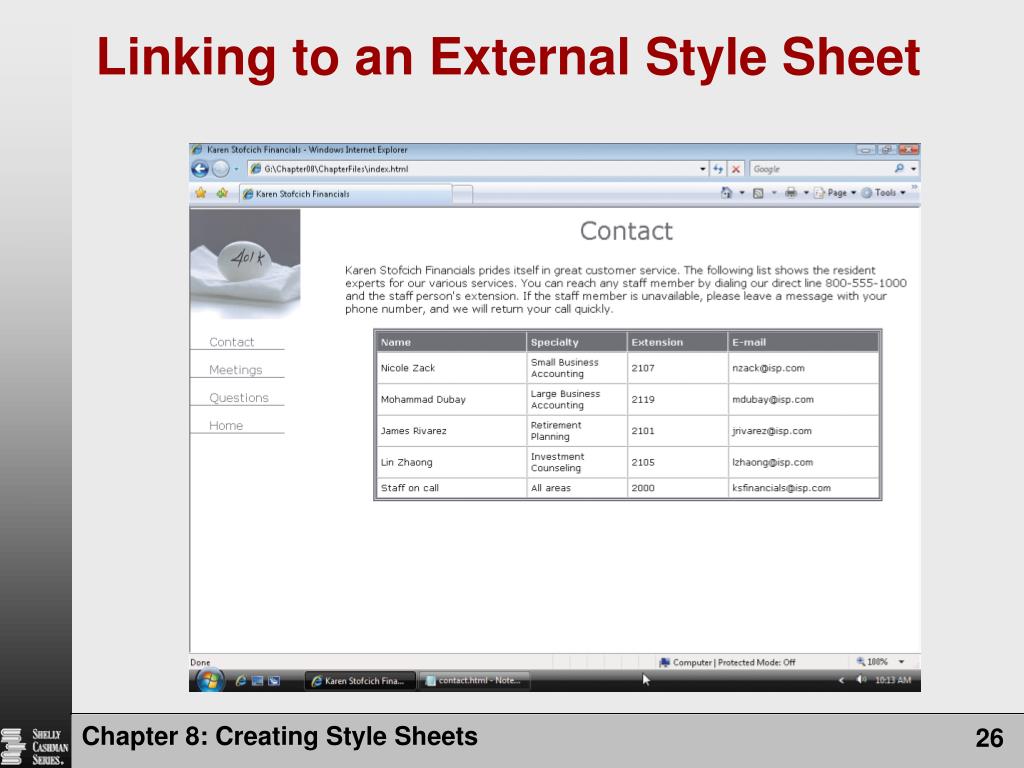This screenshot has width=1024, height=768.
Task: Open the Meetings navigation link
Action: 236,370
